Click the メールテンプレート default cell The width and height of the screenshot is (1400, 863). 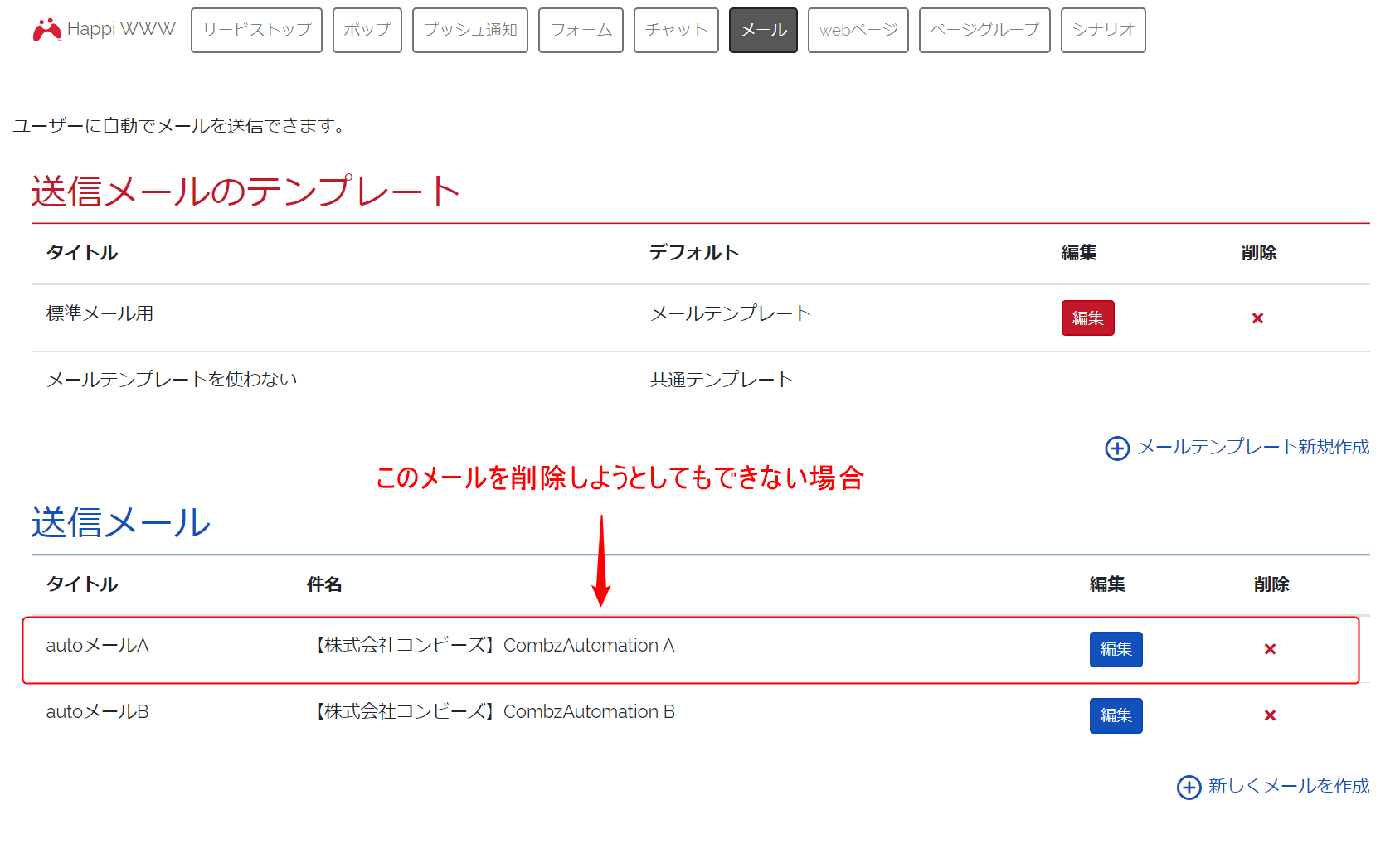[x=730, y=313]
